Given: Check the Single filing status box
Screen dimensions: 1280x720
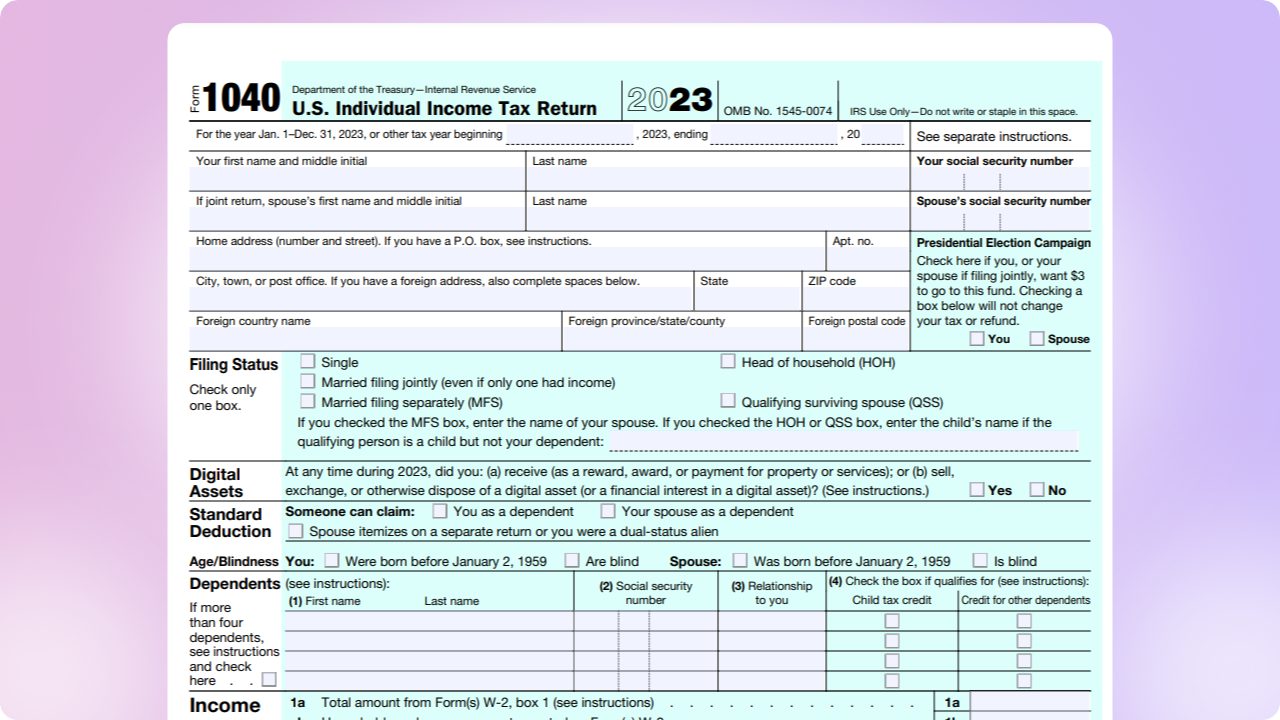Looking at the screenshot, I should [x=308, y=362].
